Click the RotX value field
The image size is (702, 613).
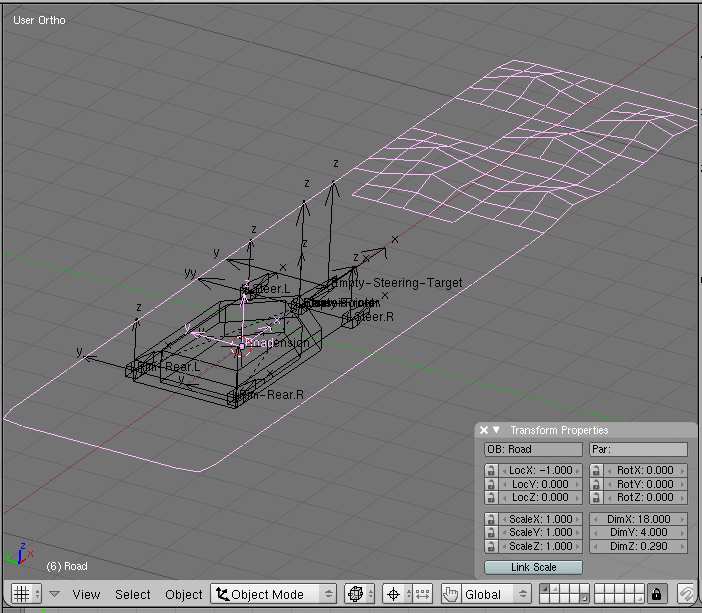pos(645,470)
